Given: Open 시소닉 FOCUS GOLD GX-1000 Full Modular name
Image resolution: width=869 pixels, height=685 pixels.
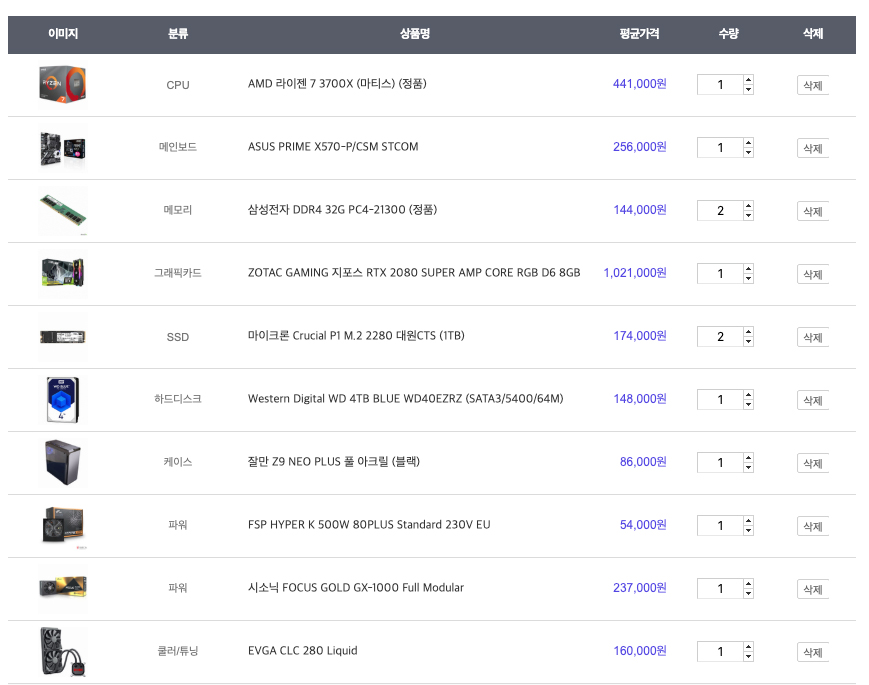Looking at the screenshot, I should click(x=356, y=587).
